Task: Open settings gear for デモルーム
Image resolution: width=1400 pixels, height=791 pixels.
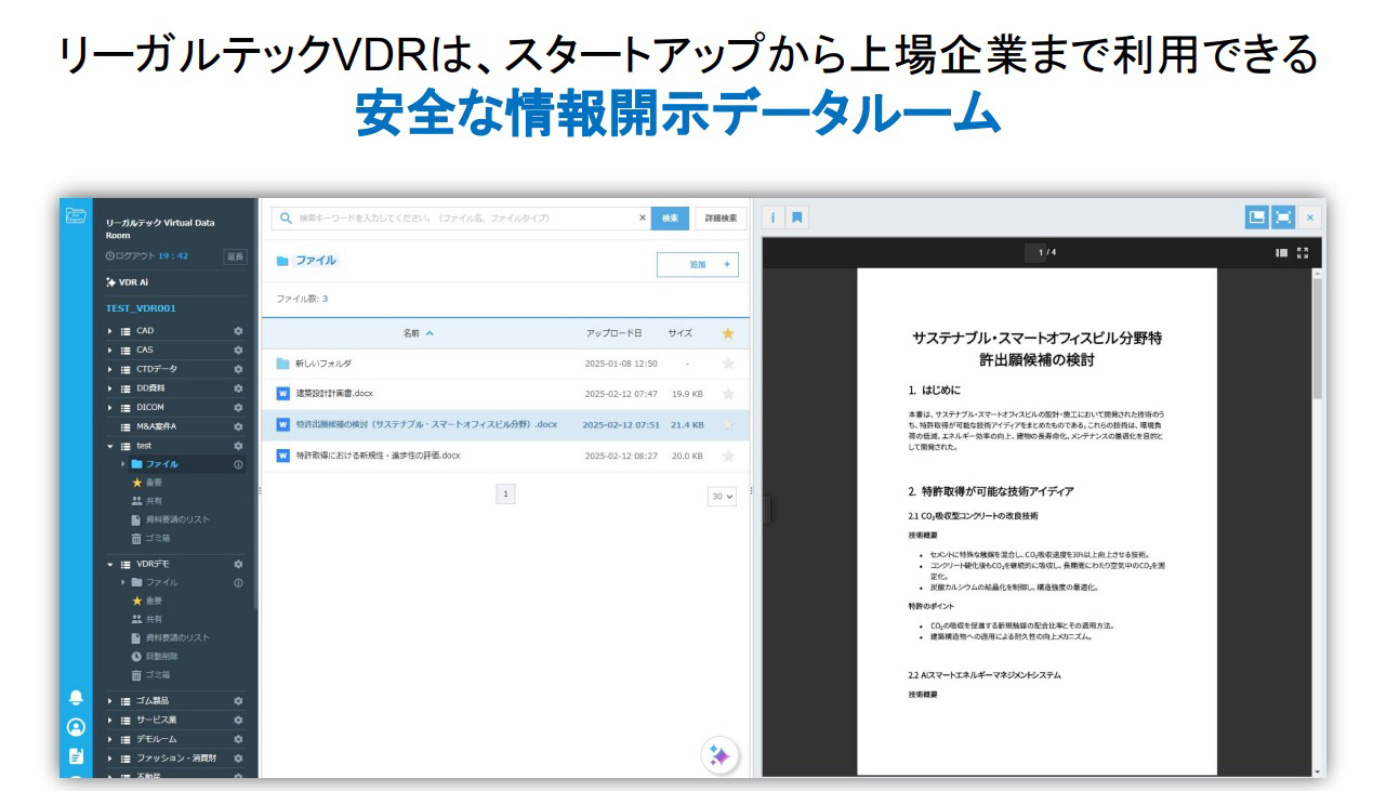Action: (238, 739)
